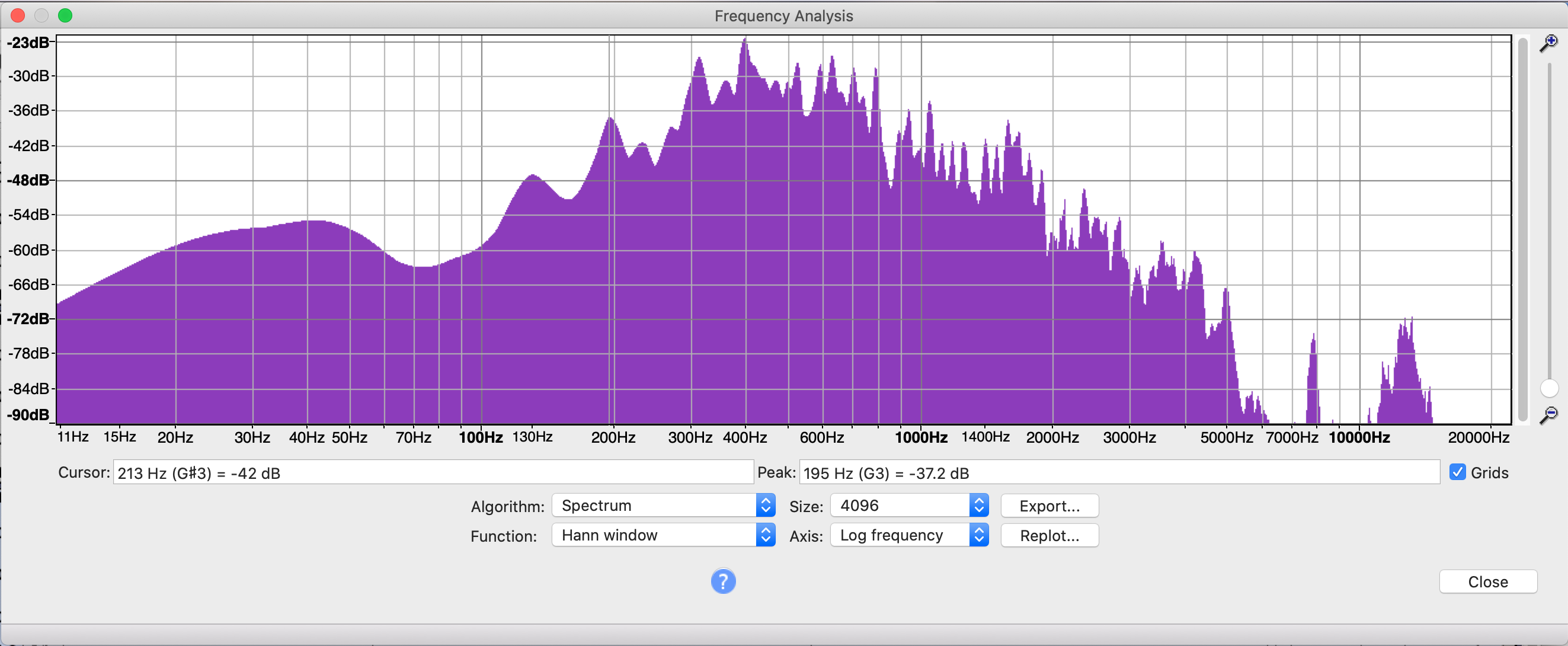Click the vertical scrollbar beside the plot

[1522, 228]
